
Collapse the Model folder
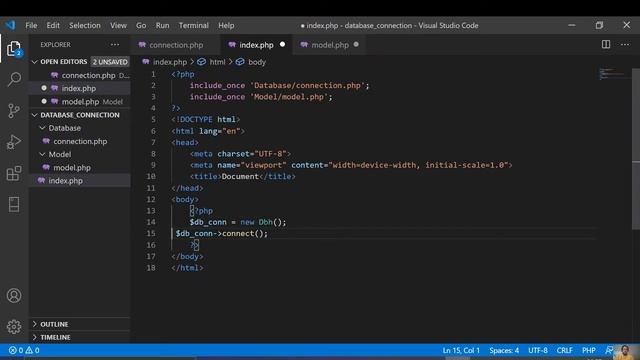coord(60,154)
